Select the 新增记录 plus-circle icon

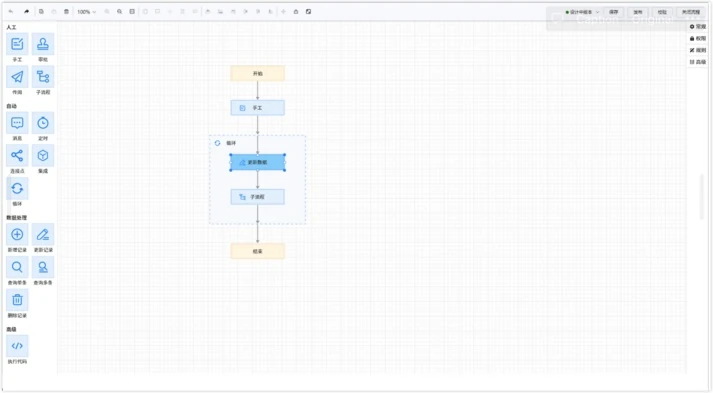tap(17, 234)
